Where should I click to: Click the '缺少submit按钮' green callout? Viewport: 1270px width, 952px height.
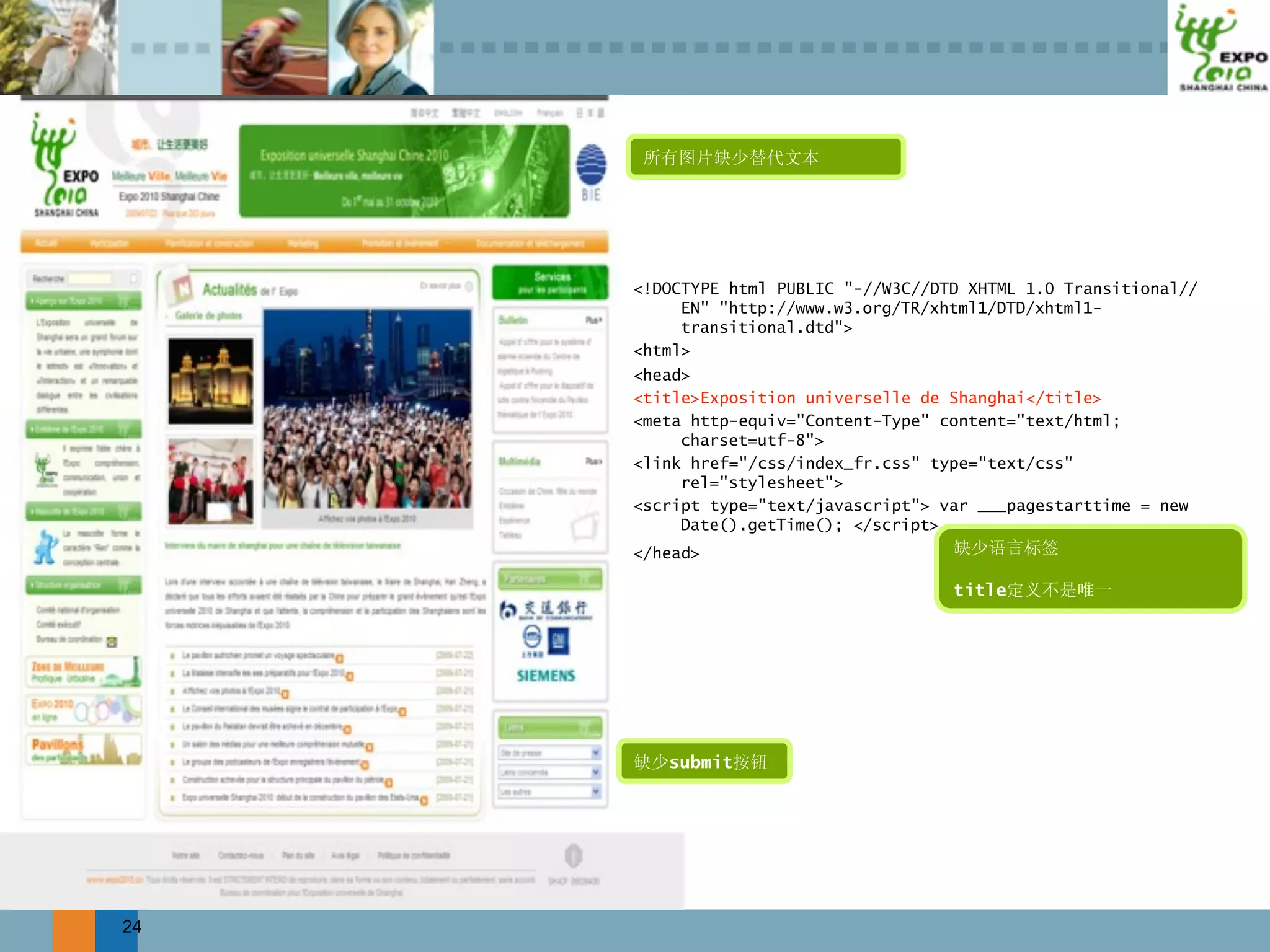pos(704,761)
